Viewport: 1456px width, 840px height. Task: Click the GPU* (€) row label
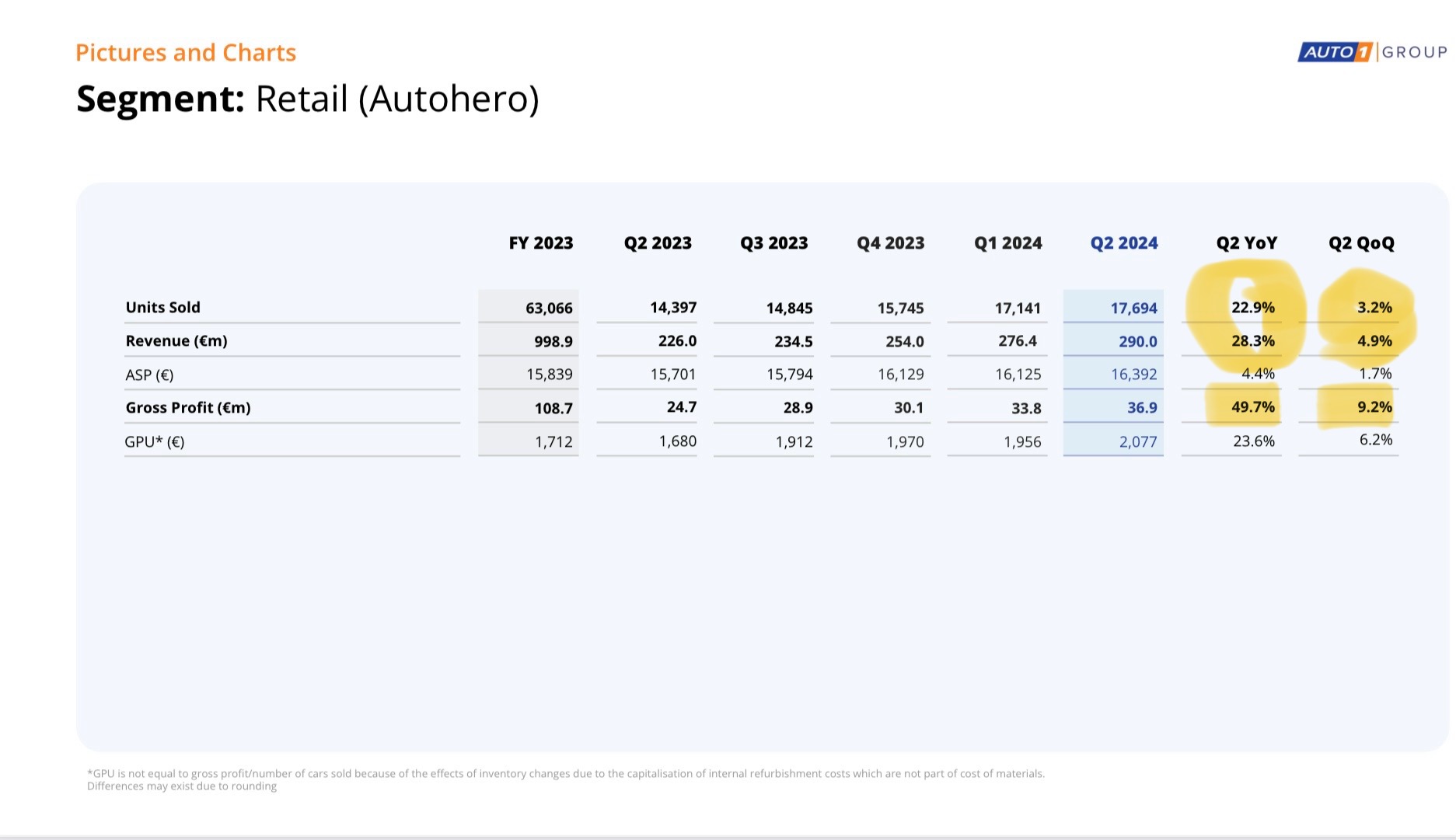coord(155,442)
